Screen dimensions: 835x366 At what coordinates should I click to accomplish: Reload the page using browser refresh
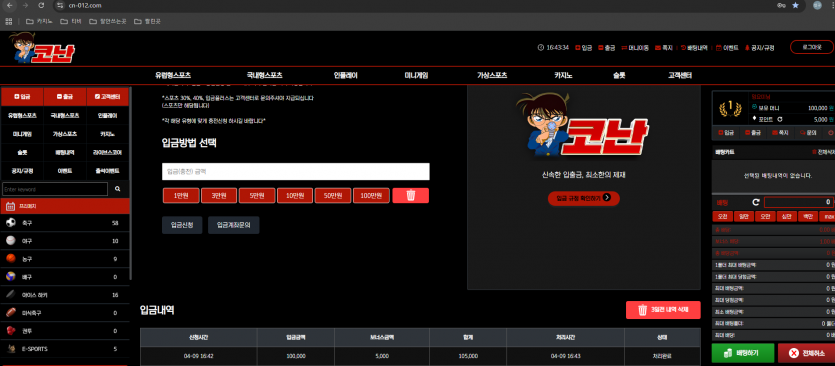[41, 5]
